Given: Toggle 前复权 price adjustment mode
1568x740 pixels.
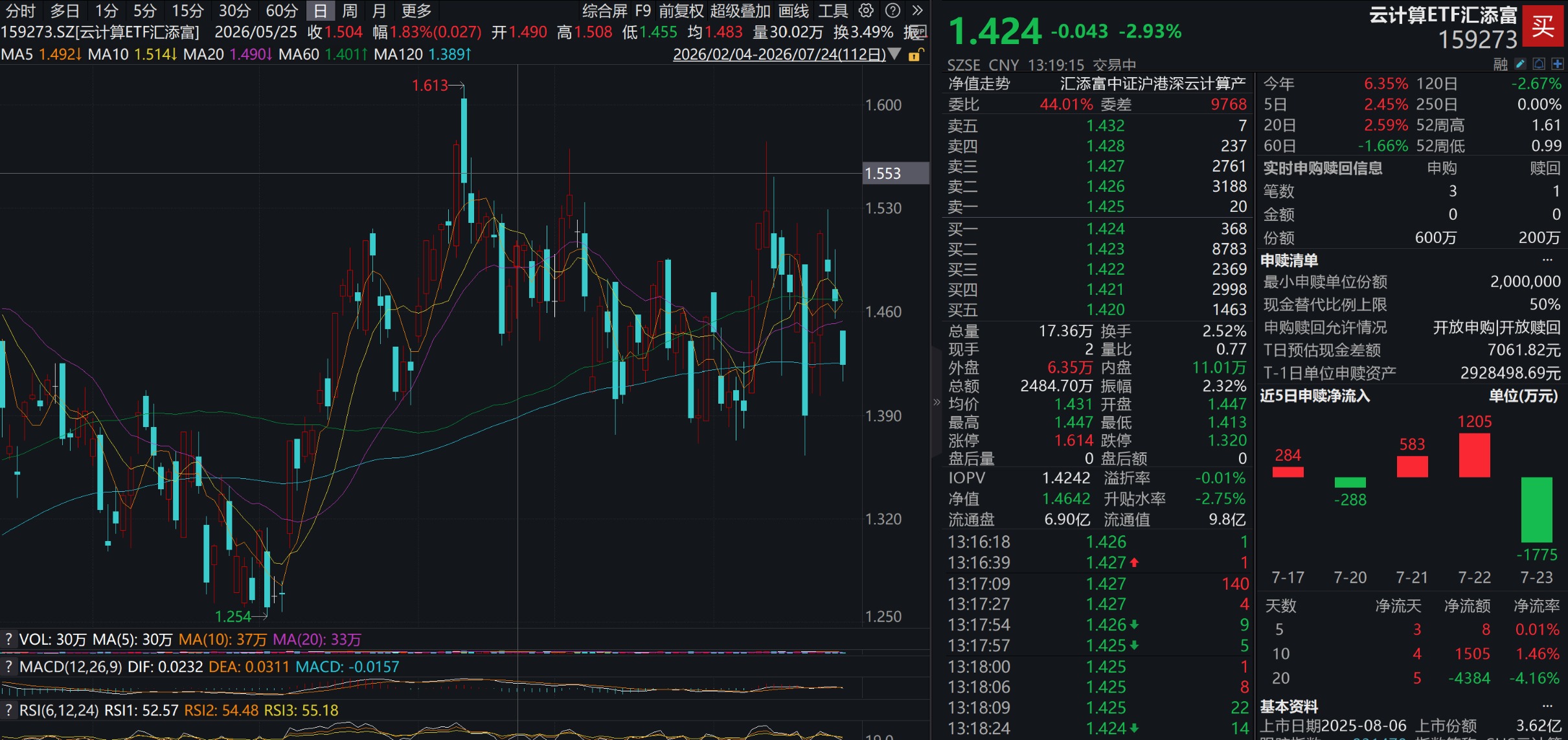Looking at the screenshot, I should tap(681, 11).
